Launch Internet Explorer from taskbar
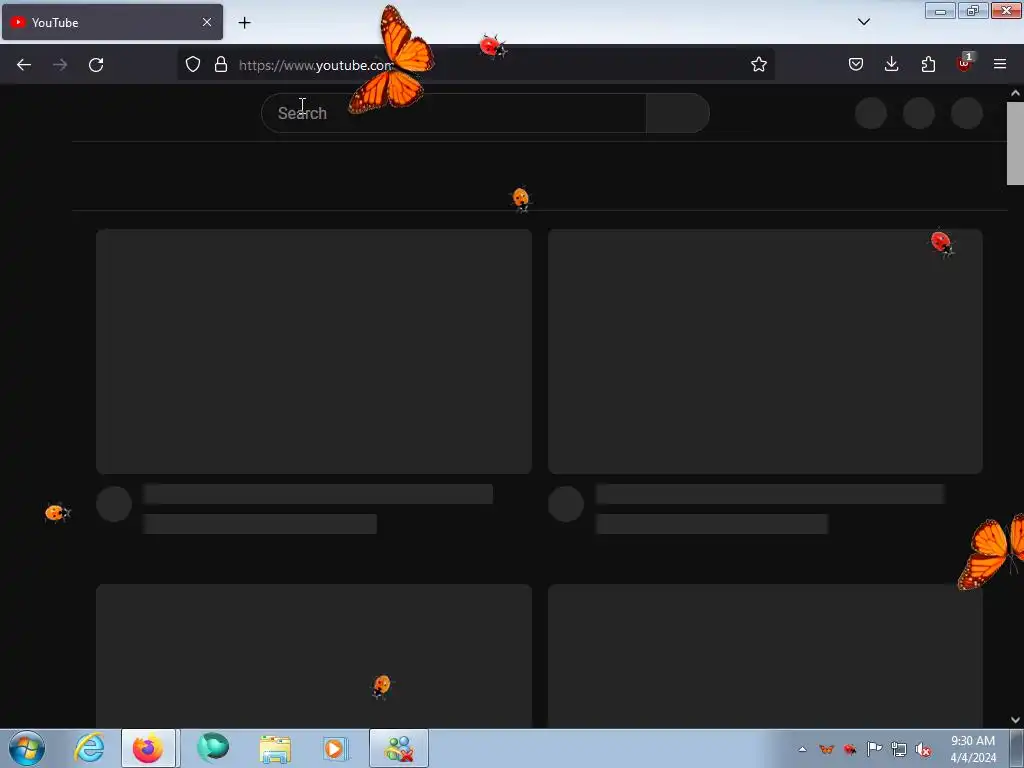1024x768 pixels. [x=89, y=748]
